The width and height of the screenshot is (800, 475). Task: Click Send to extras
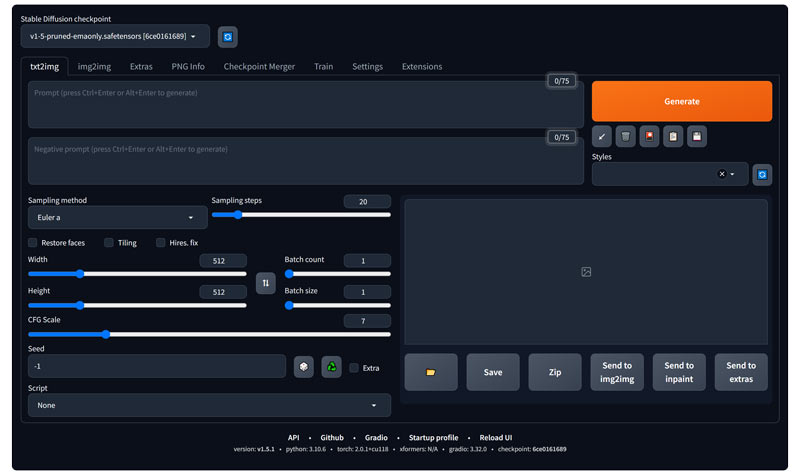click(x=741, y=372)
